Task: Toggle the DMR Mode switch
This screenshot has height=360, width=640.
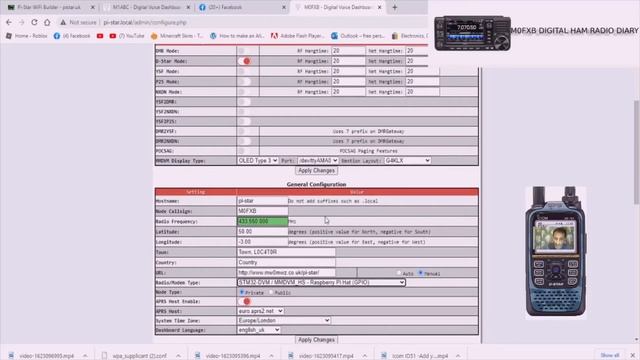Action: coord(244,51)
